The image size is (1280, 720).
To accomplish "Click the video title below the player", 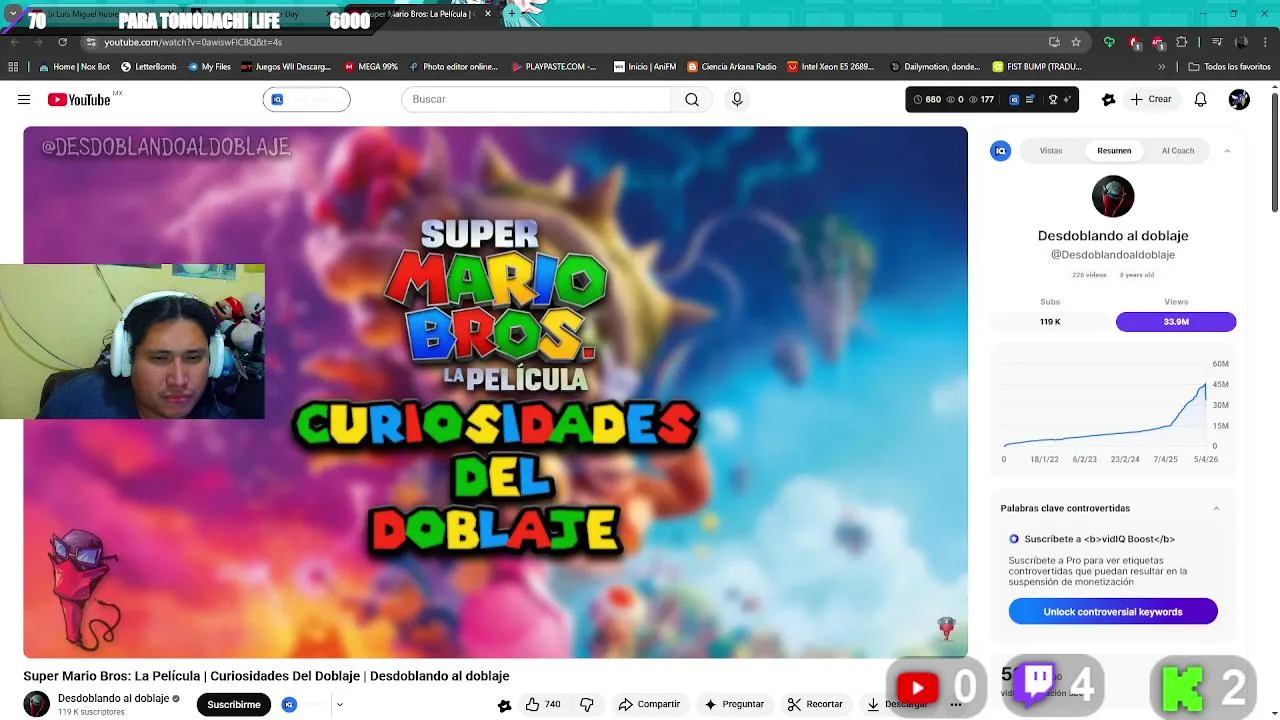I will (266, 676).
